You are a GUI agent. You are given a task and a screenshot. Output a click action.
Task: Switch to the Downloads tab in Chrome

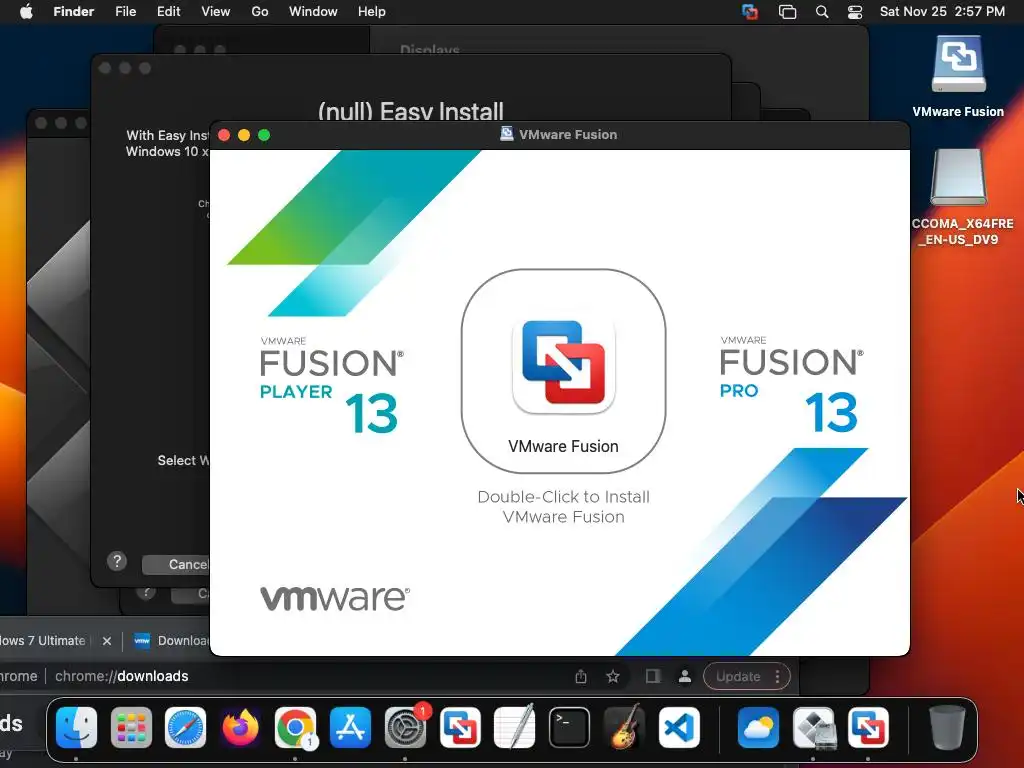(x=170, y=641)
